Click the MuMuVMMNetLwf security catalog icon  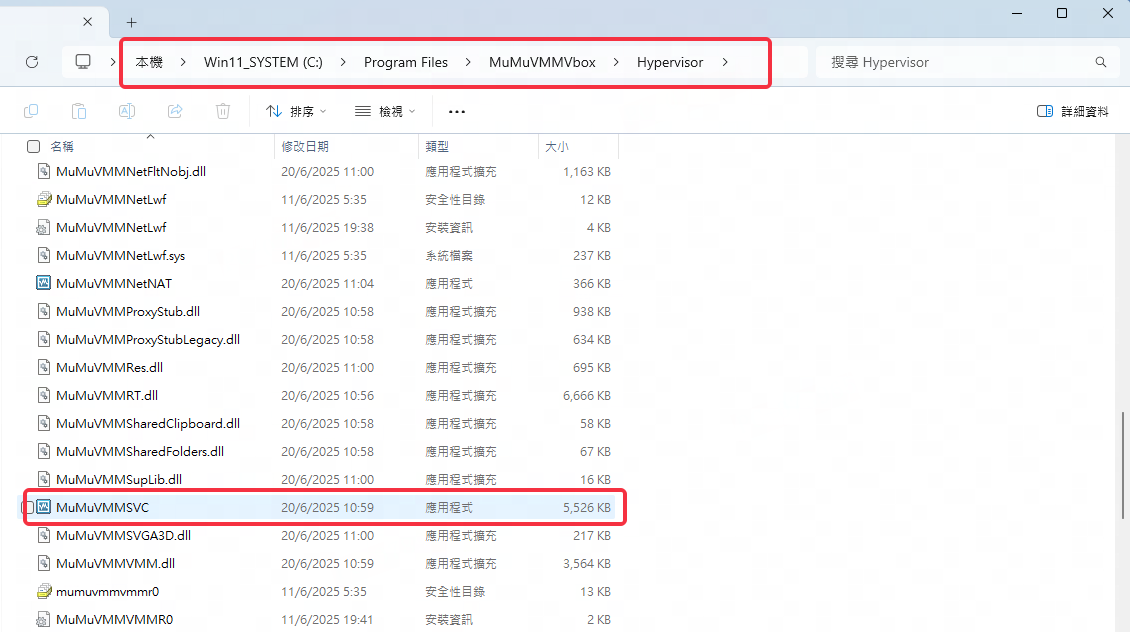pos(43,199)
